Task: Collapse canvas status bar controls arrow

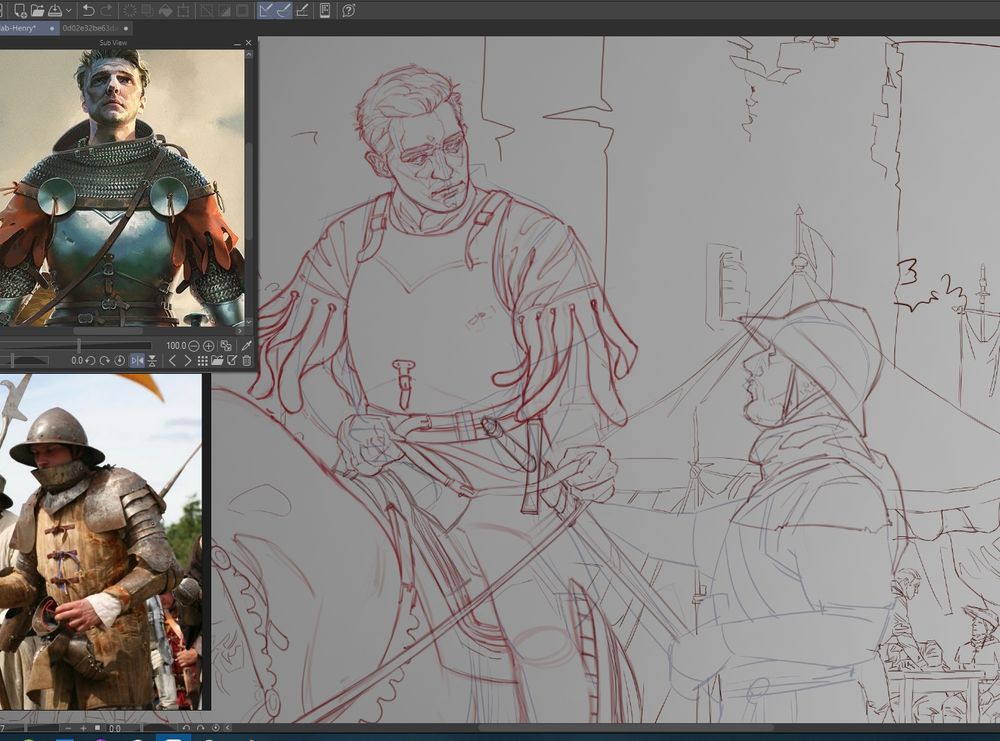Action: tap(228, 728)
